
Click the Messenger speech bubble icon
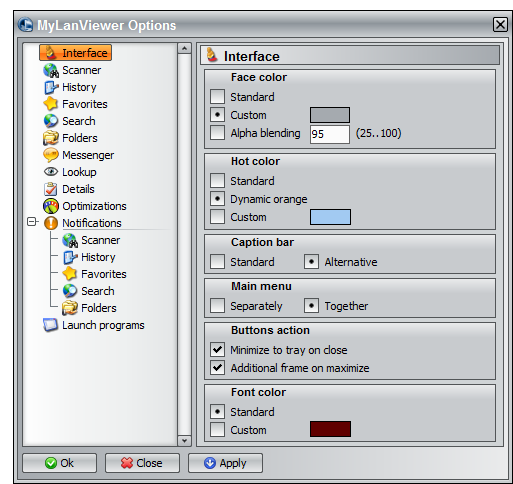coord(51,155)
